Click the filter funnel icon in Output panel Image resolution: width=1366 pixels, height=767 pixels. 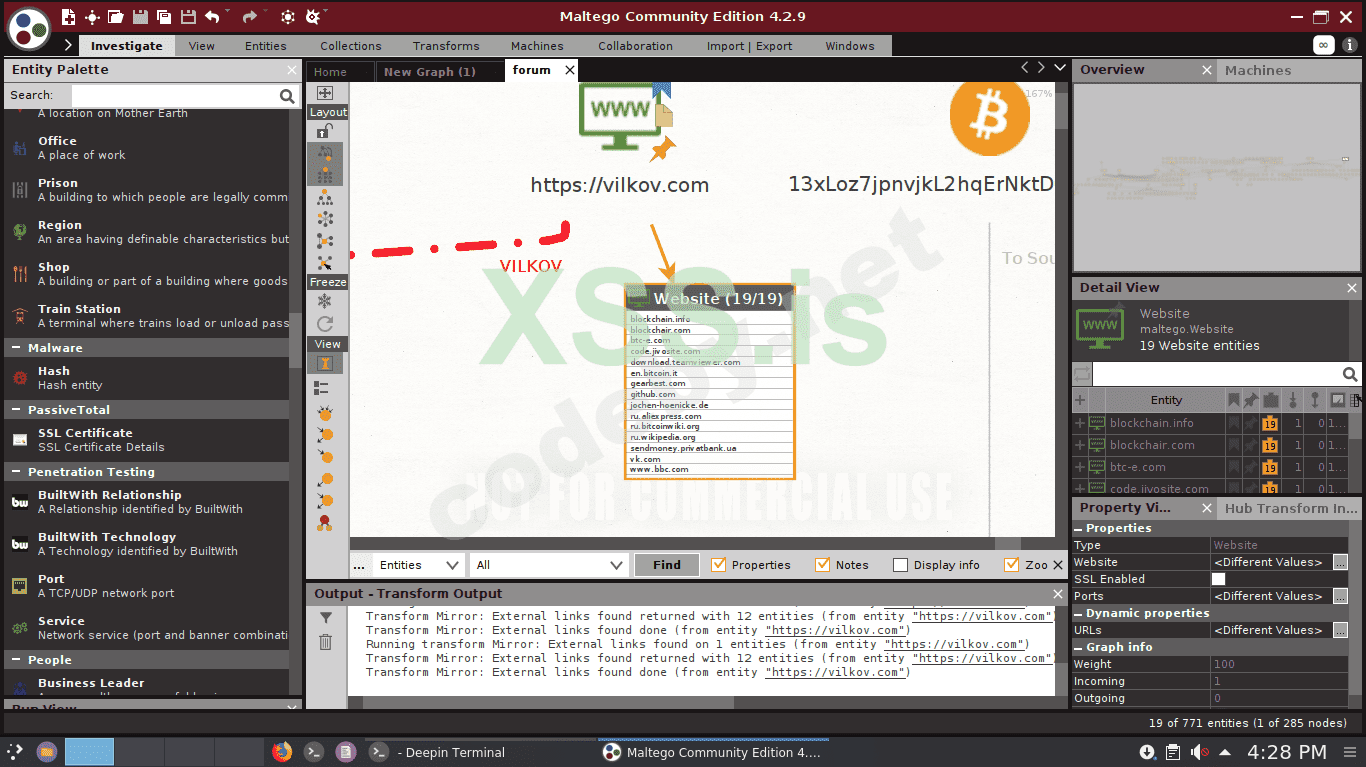(x=325, y=619)
